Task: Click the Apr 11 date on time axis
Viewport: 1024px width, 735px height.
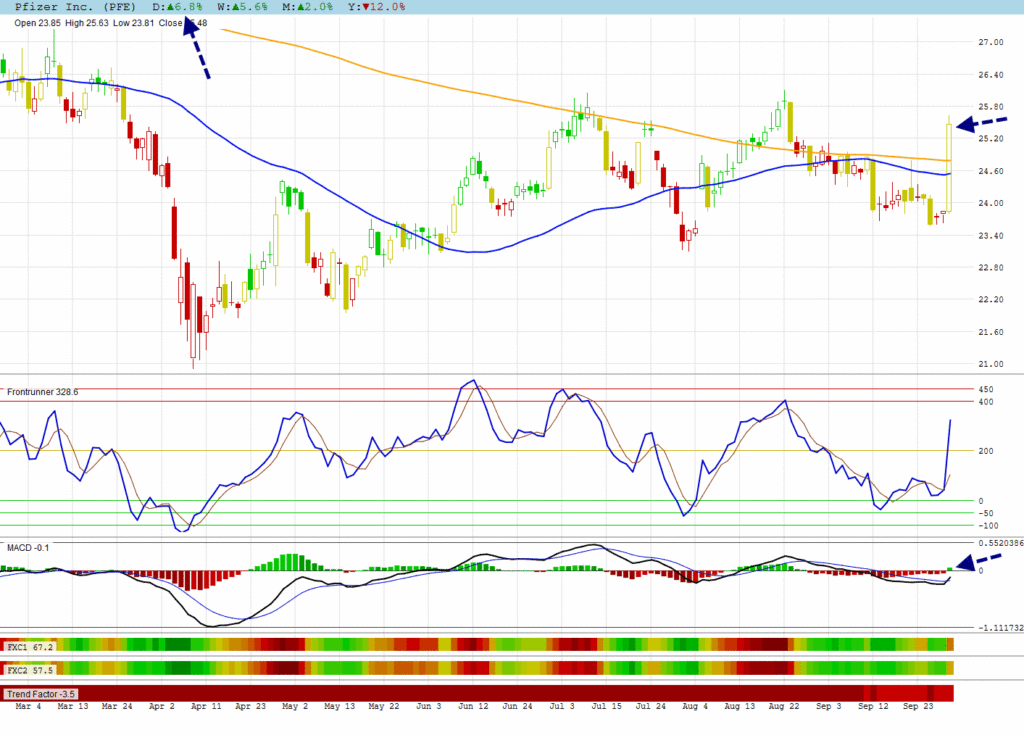Action: [207, 706]
